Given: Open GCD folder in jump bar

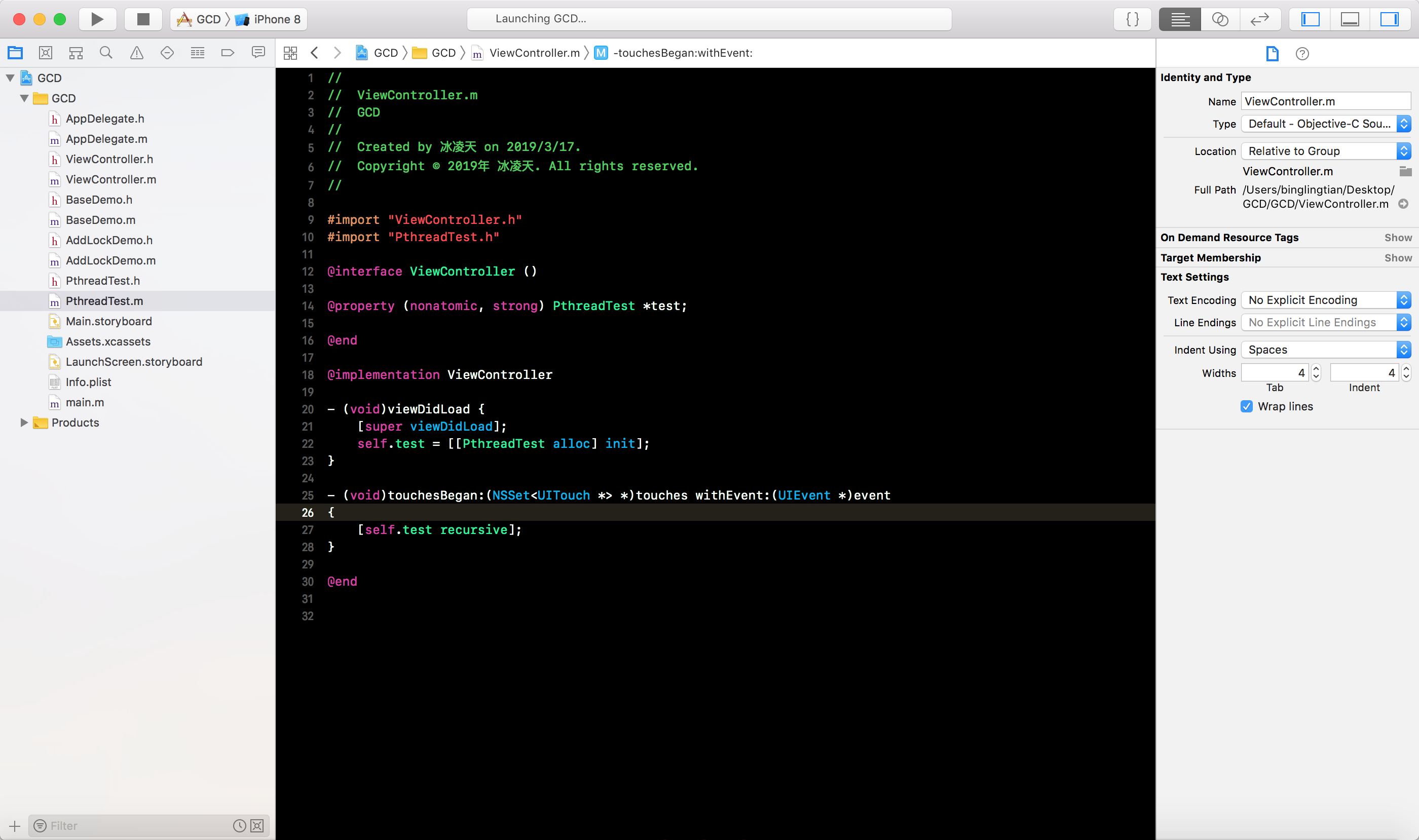Looking at the screenshot, I should click(x=434, y=53).
